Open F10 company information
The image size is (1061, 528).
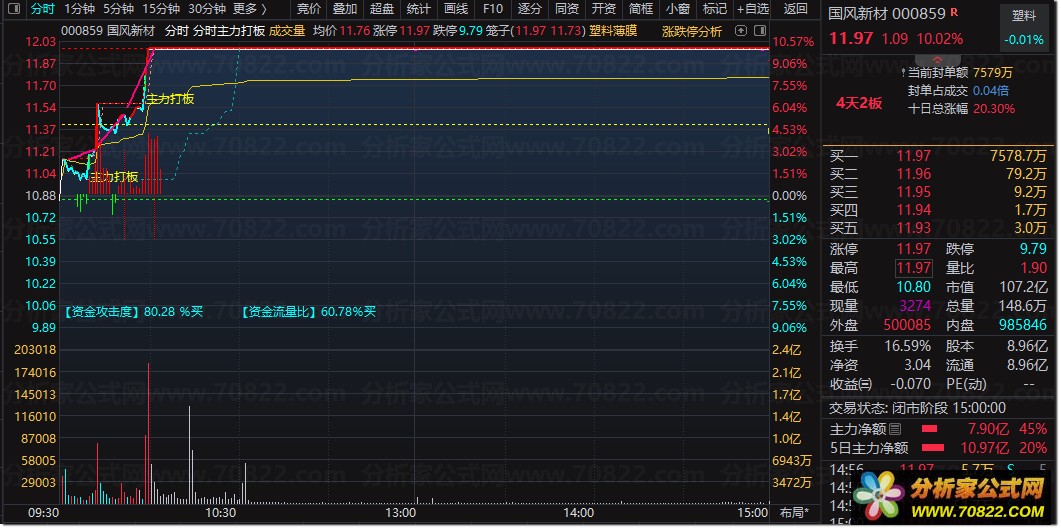[493, 9]
